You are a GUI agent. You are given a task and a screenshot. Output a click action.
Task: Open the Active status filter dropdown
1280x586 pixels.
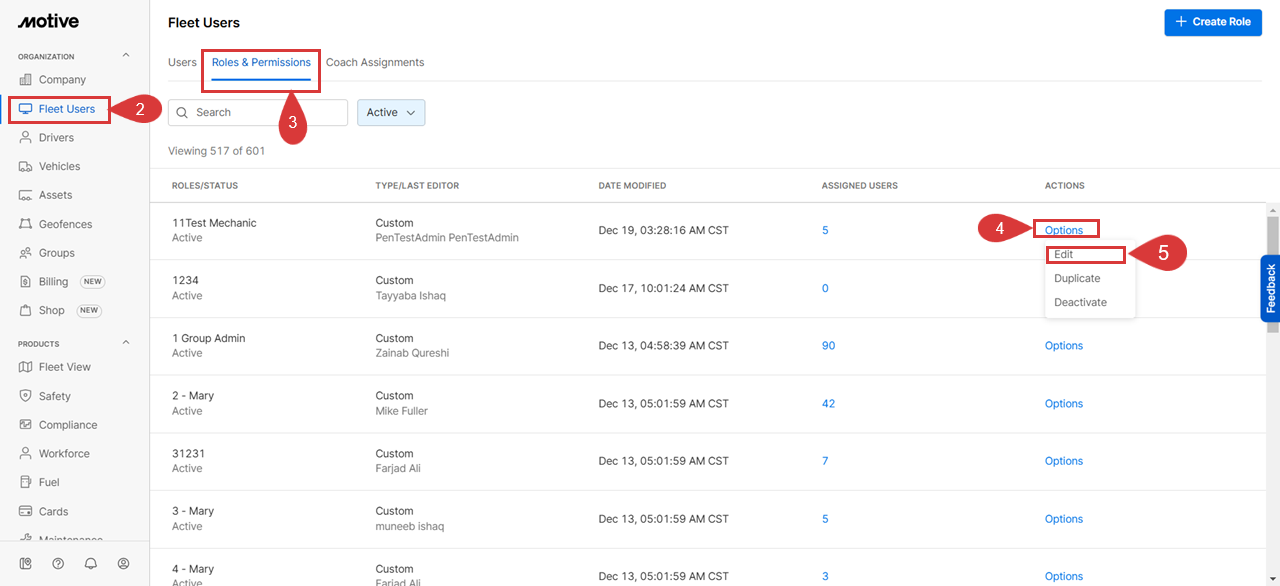391,113
